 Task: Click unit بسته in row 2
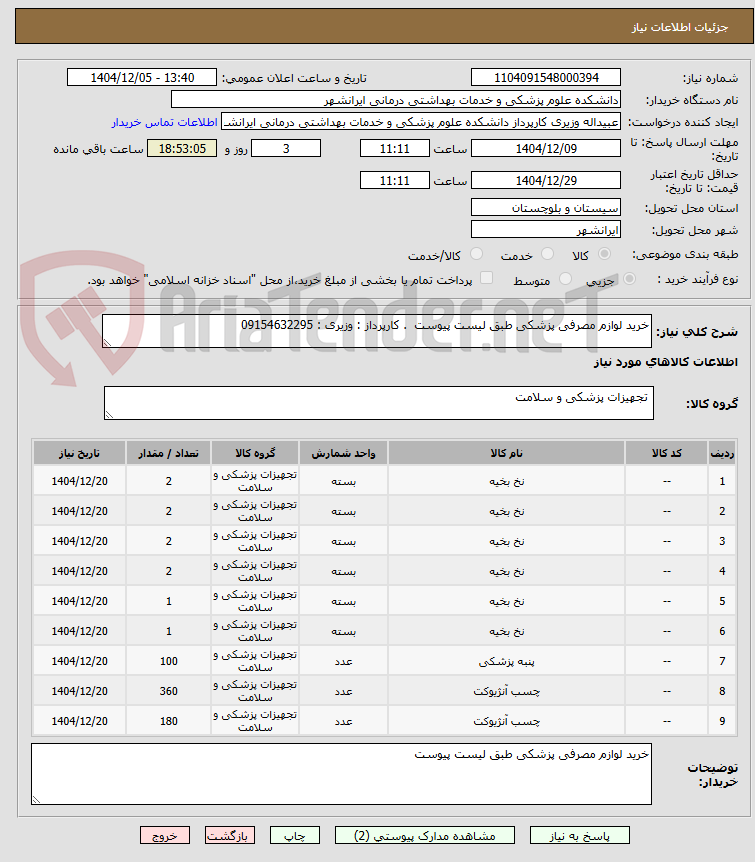pos(344,511)
